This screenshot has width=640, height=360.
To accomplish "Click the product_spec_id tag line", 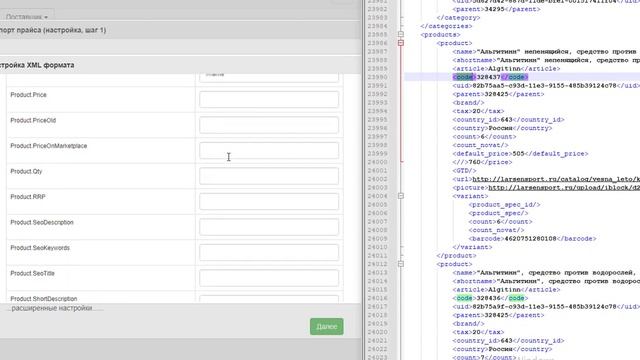I will pos(504,205).
